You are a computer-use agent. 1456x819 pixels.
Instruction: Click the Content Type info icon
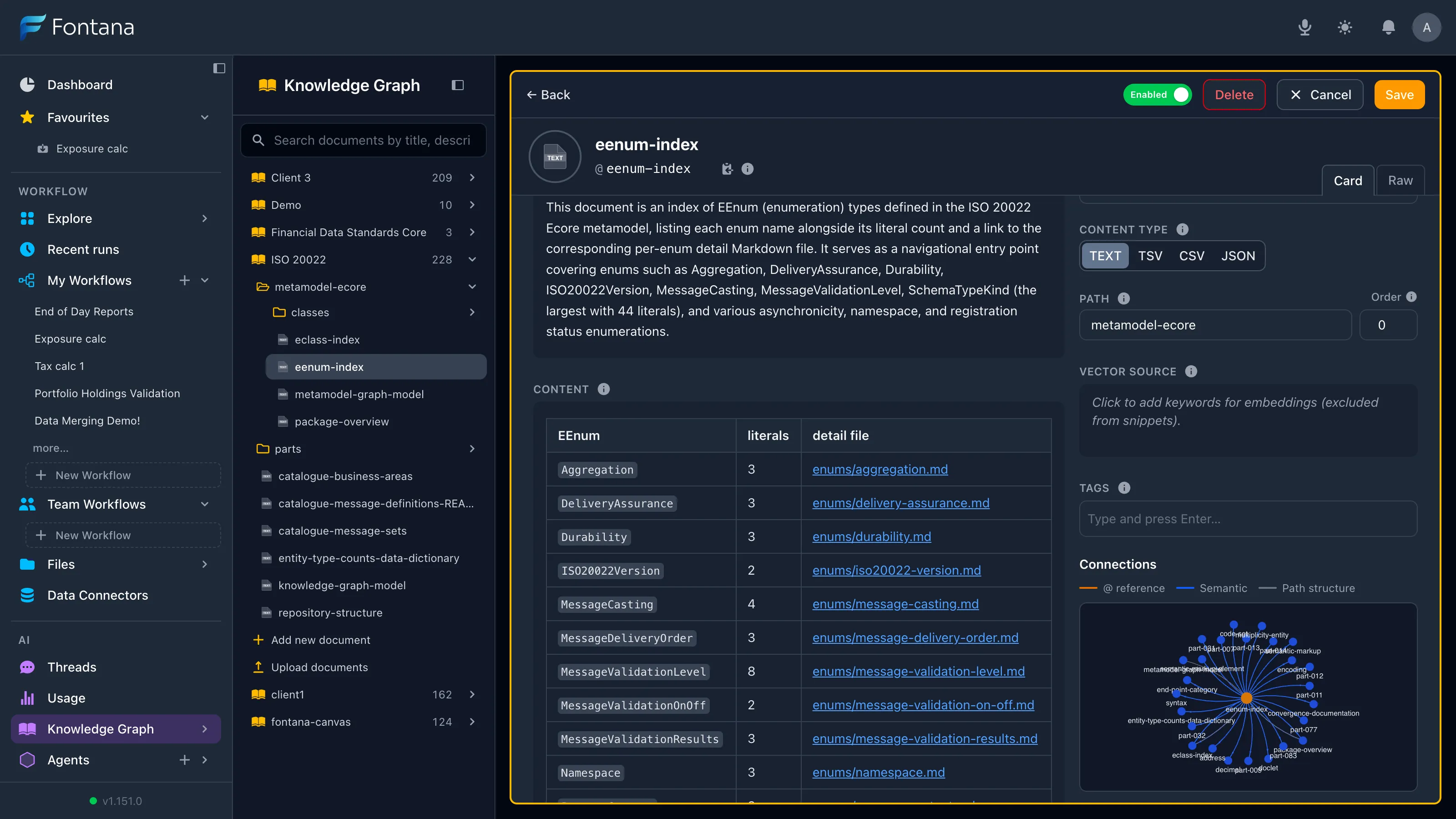click(1183, 229)
